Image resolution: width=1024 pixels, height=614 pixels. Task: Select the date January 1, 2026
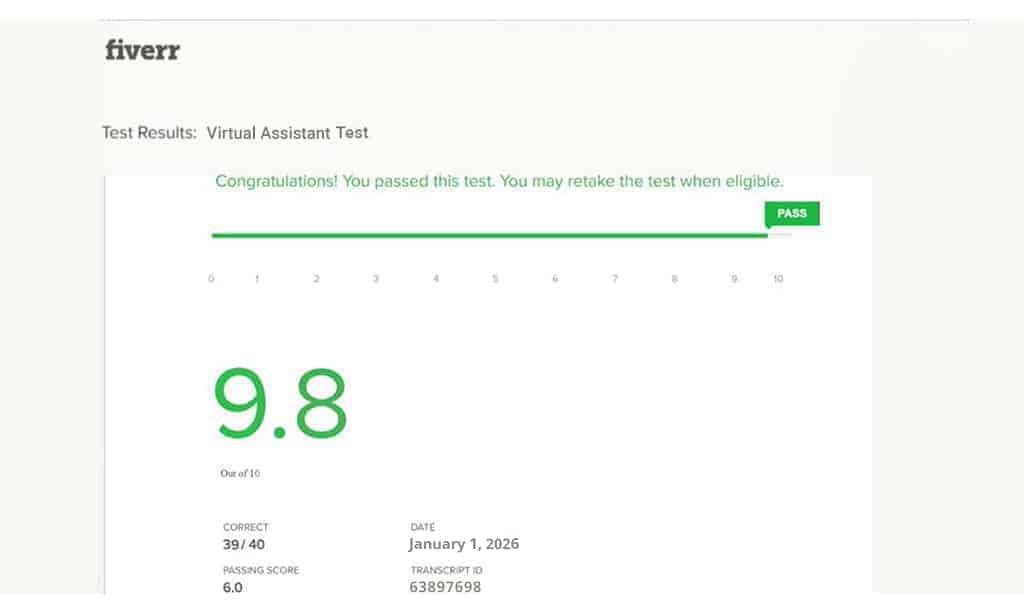tap(464, 544)
